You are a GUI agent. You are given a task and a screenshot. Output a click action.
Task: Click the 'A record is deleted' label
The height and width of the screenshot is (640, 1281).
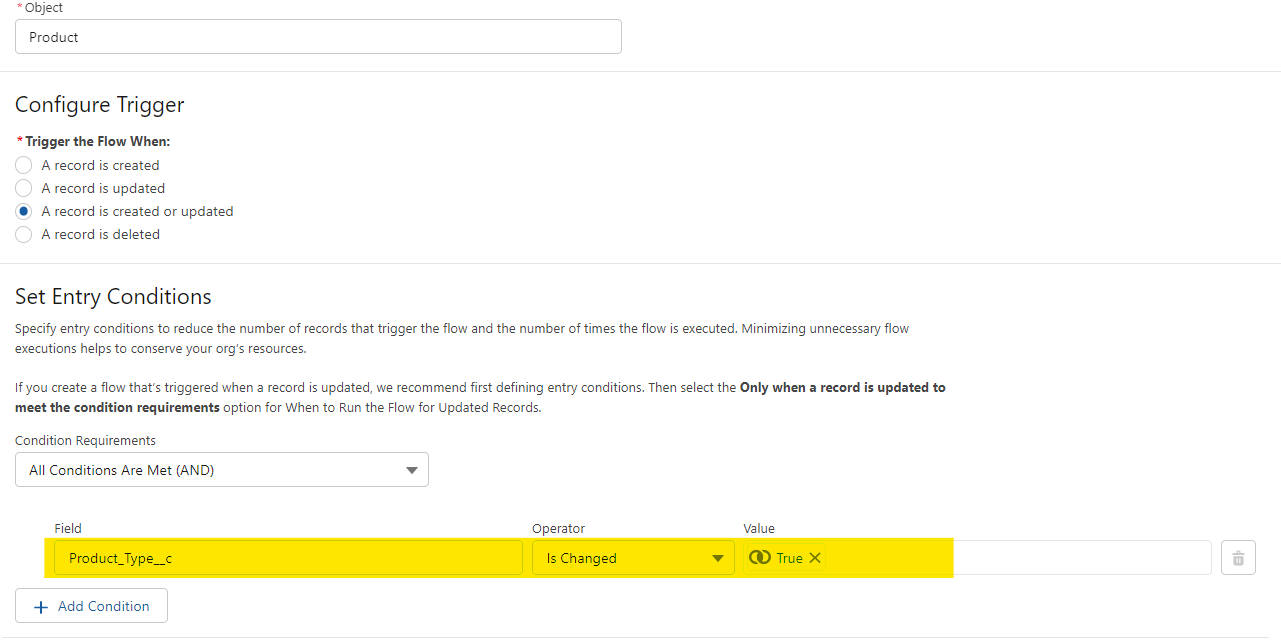[x=101, y=234]
